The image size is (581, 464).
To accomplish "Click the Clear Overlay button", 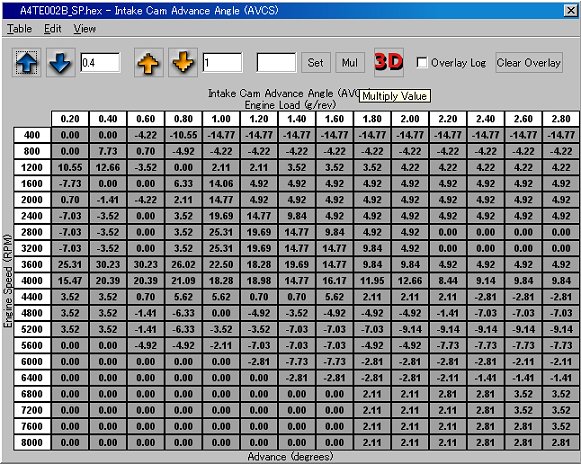I will [529, 63].
